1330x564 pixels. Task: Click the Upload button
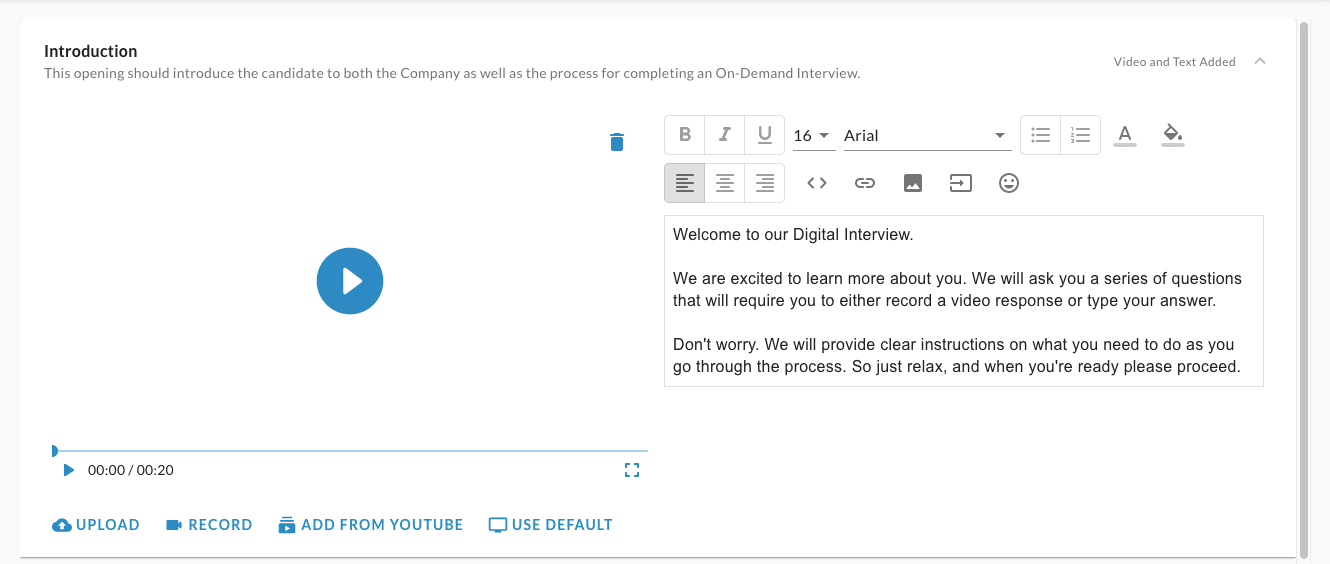coord(96,525)
